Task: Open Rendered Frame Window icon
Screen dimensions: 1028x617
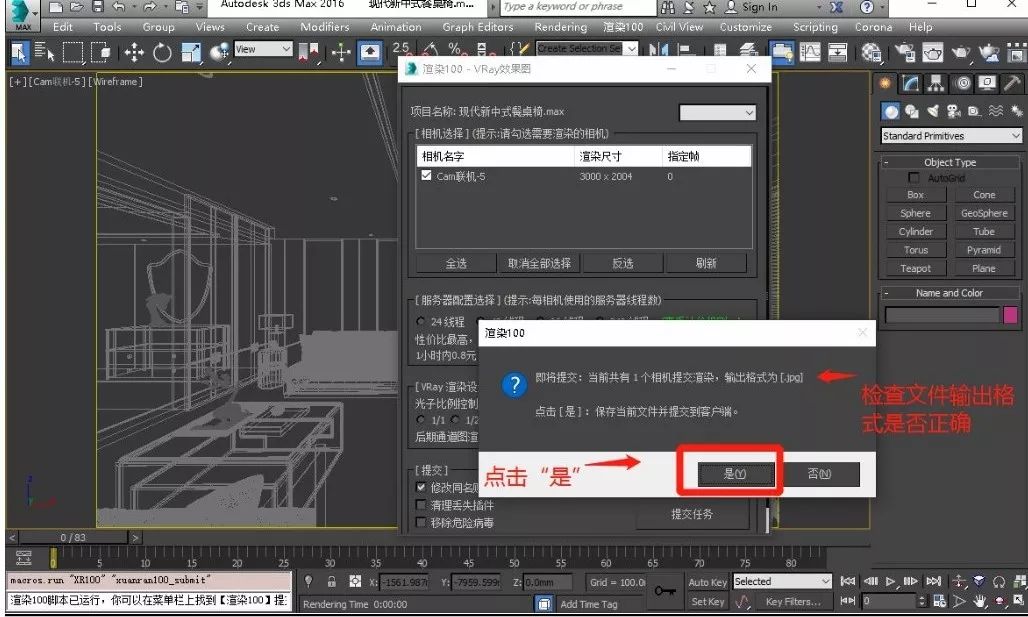Action: [x=933, y=52]
